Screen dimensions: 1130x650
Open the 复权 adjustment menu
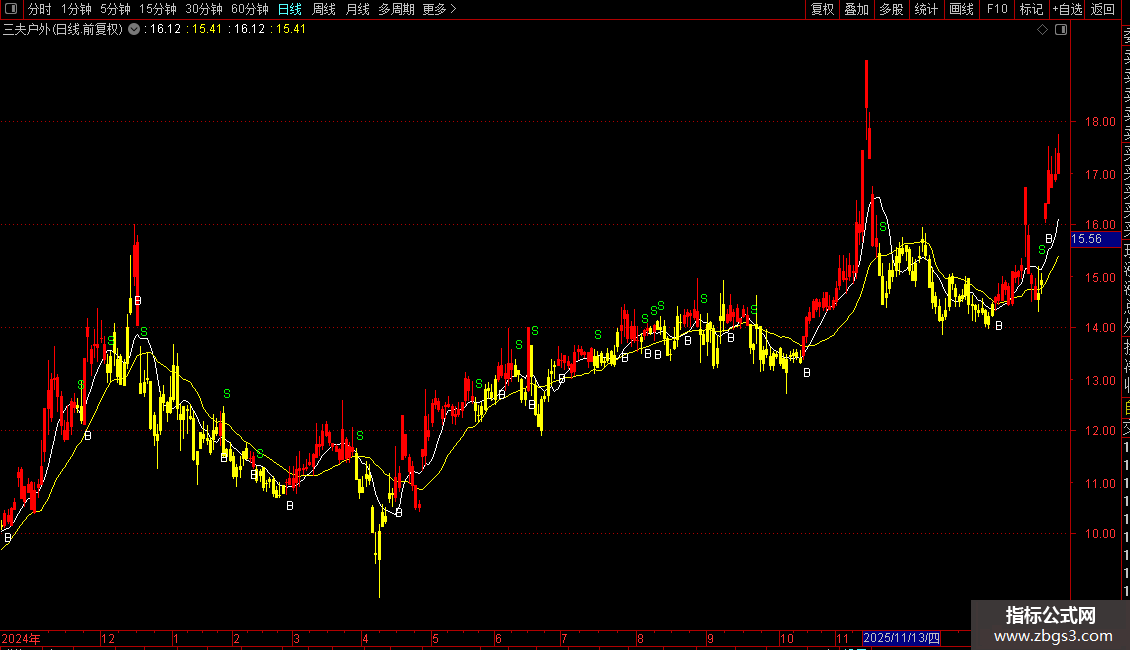click(x=822, y=9)
